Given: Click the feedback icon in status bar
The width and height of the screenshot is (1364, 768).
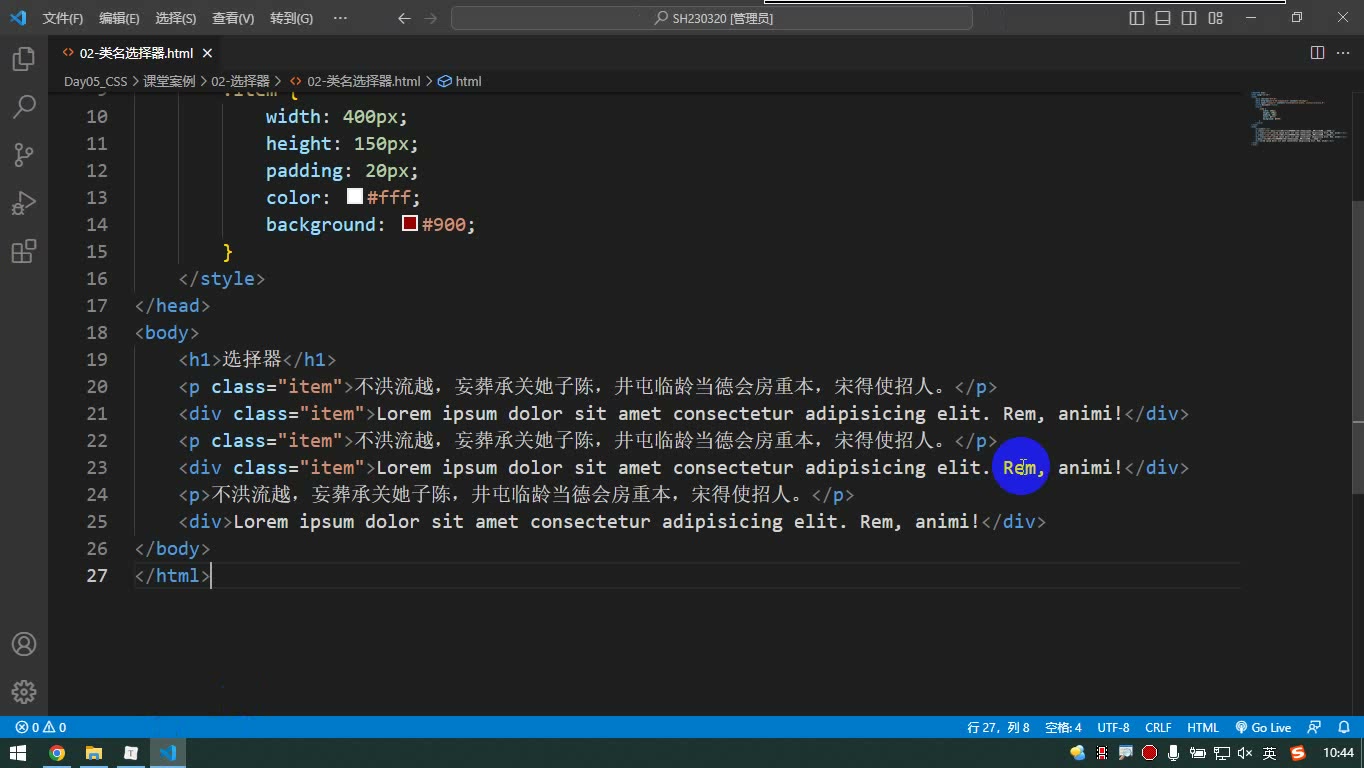Looking at the screenshot, I should point(1315,728).
